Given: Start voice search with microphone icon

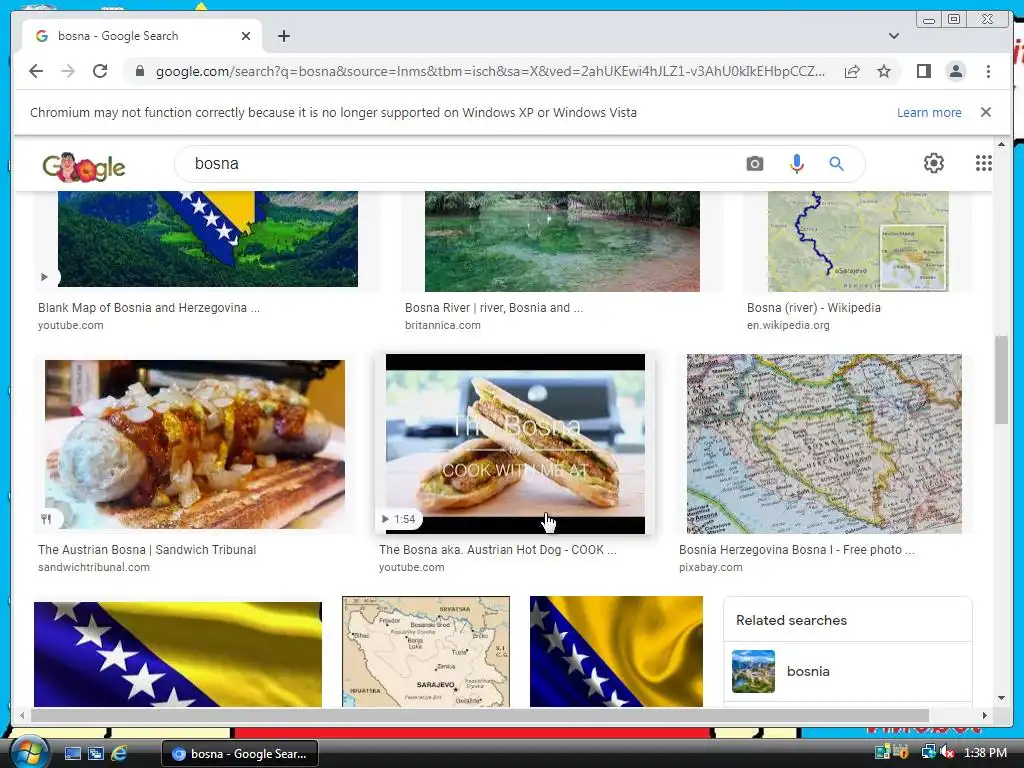Looking at the screenshot, I should [x=796, y=163].
